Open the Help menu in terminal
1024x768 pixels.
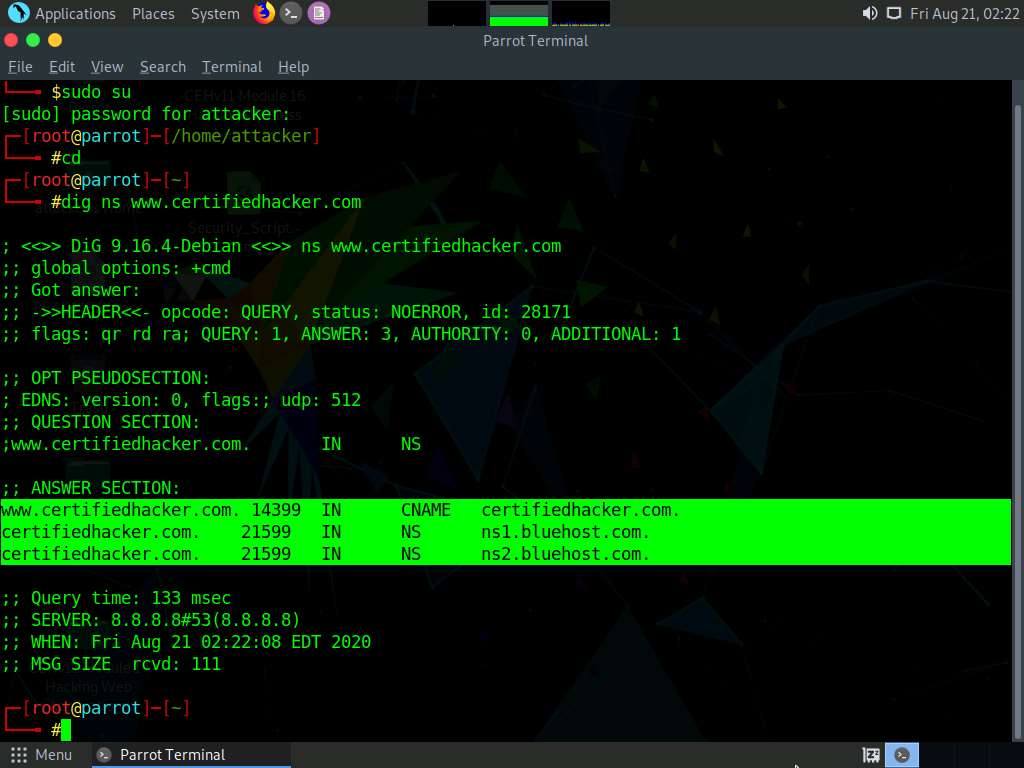(x=293, y=67)
